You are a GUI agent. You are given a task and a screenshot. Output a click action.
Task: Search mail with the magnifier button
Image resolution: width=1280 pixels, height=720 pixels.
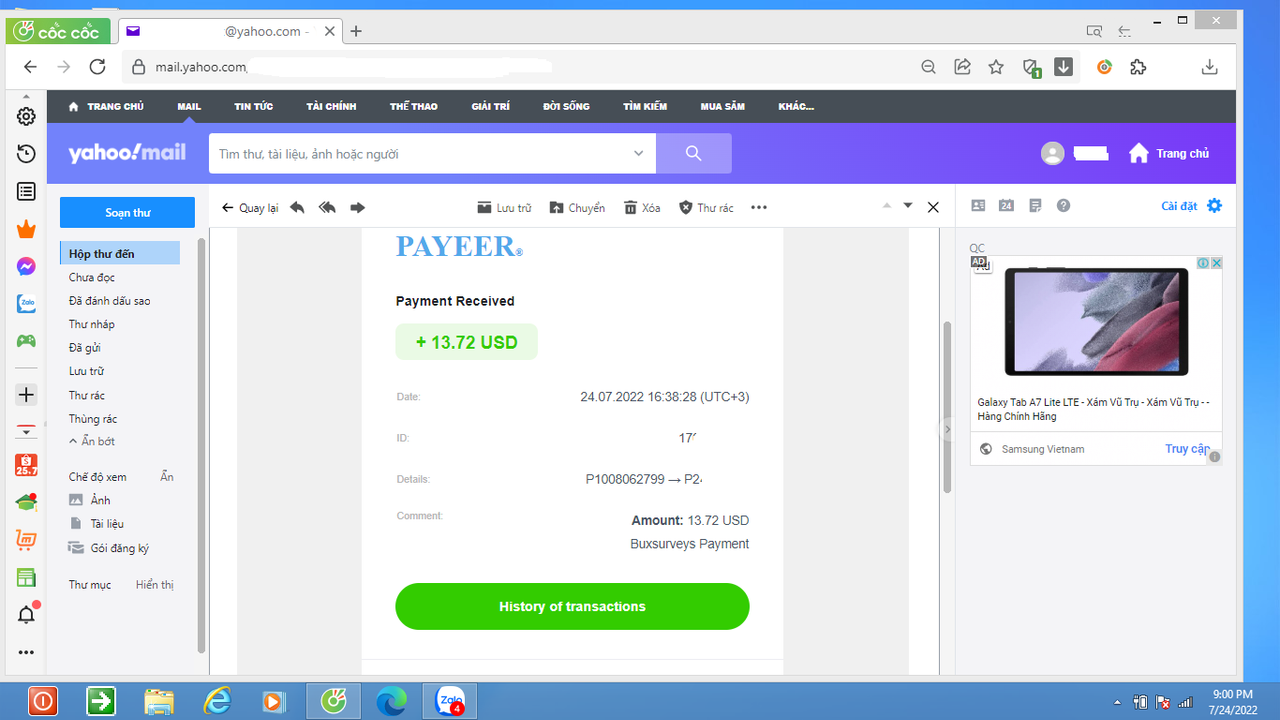point(694,153)
